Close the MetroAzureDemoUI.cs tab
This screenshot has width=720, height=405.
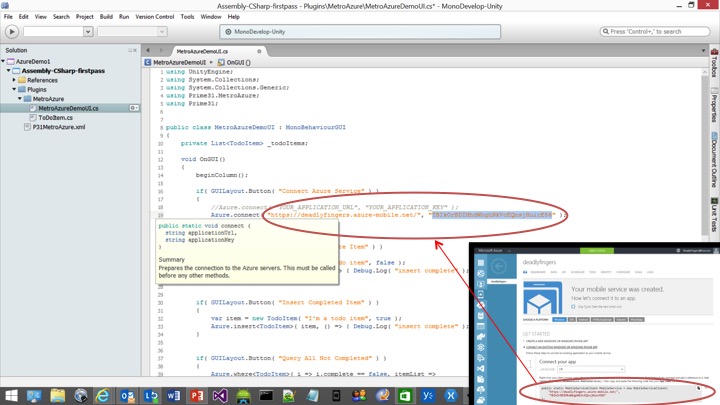pyautogui.click(x=259, y=51)
